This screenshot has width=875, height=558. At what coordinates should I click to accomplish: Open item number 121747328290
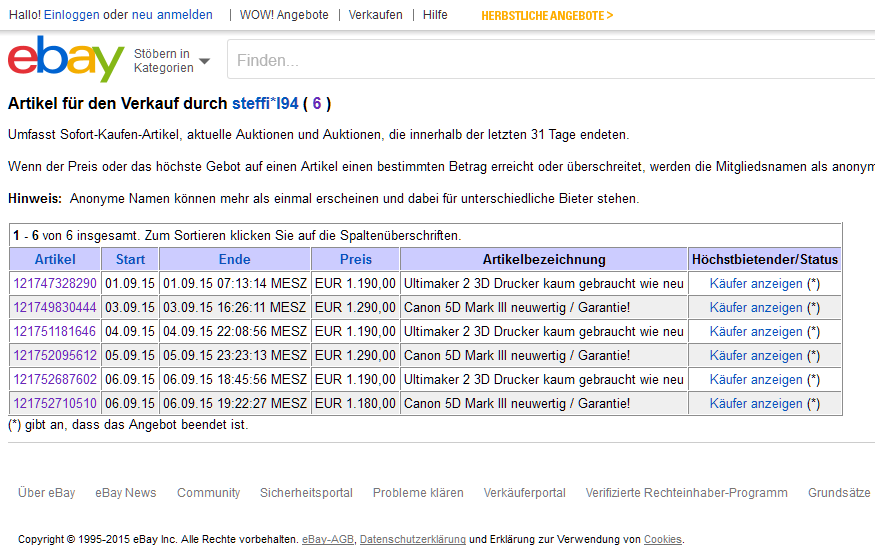pos(55,284)
